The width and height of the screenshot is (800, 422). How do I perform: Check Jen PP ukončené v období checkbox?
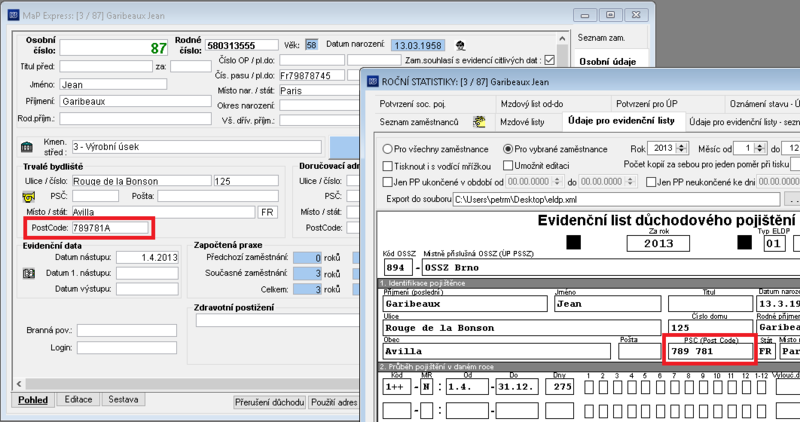[388, 182]
